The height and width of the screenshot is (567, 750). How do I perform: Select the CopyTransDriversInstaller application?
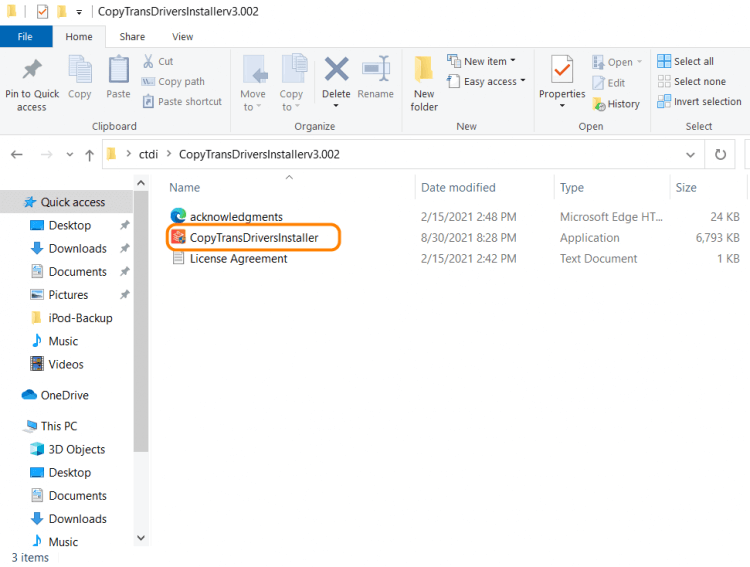tap(254, 237)
